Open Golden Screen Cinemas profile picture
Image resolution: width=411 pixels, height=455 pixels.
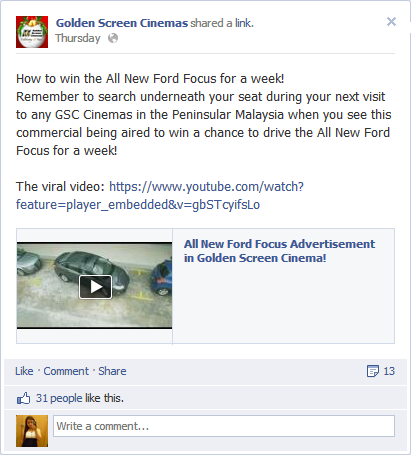coord(32,32)
